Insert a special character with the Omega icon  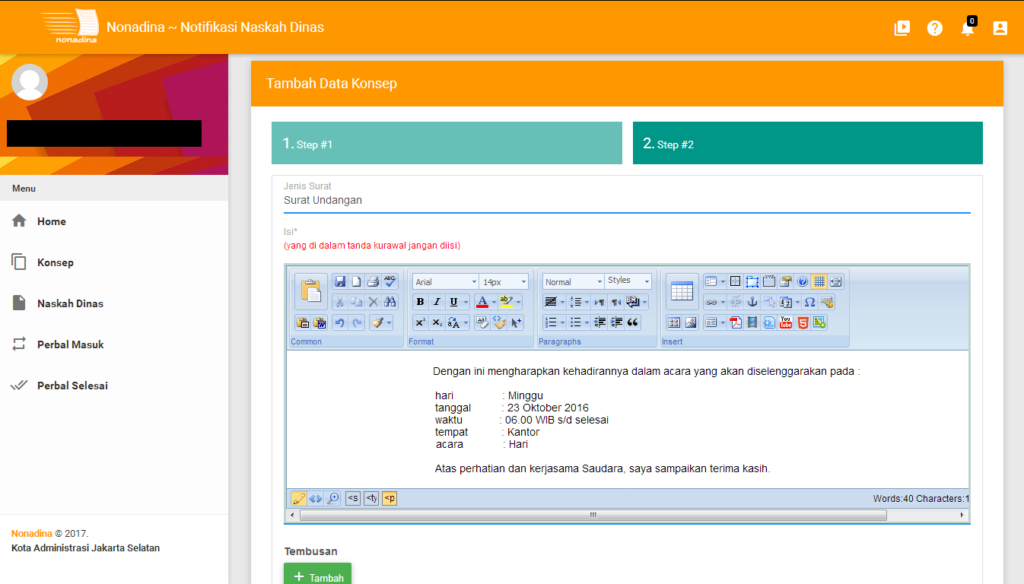(810, 302)
